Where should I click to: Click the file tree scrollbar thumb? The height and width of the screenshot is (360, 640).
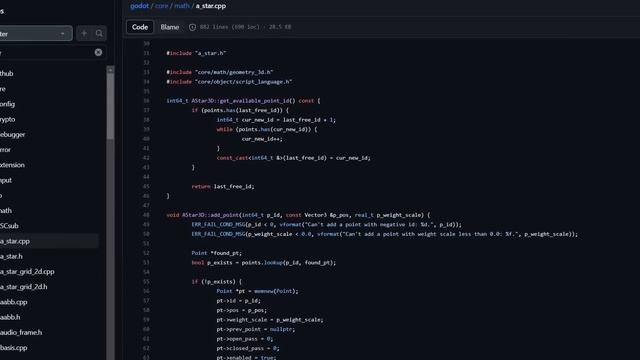click(x=110, y=106)
